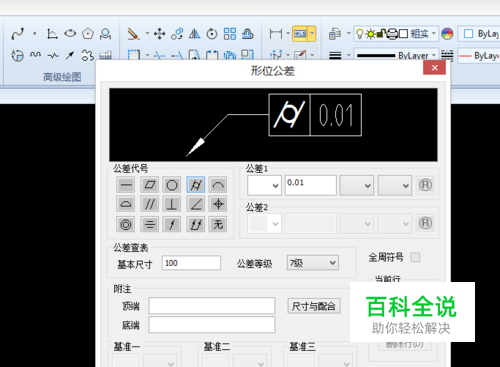500x367 pixels.
Task: Toggle the 公差1 circled R button
Action: 425,185
